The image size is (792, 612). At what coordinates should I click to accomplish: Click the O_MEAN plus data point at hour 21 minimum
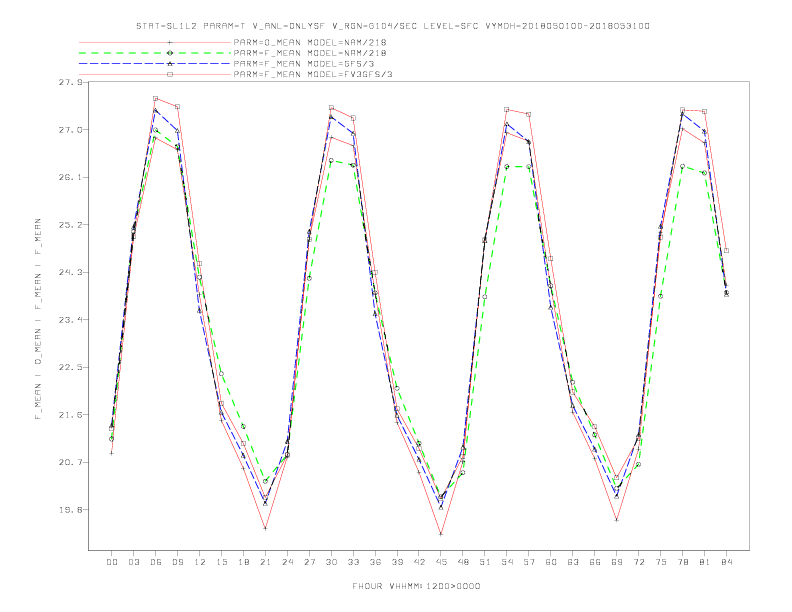265,528
